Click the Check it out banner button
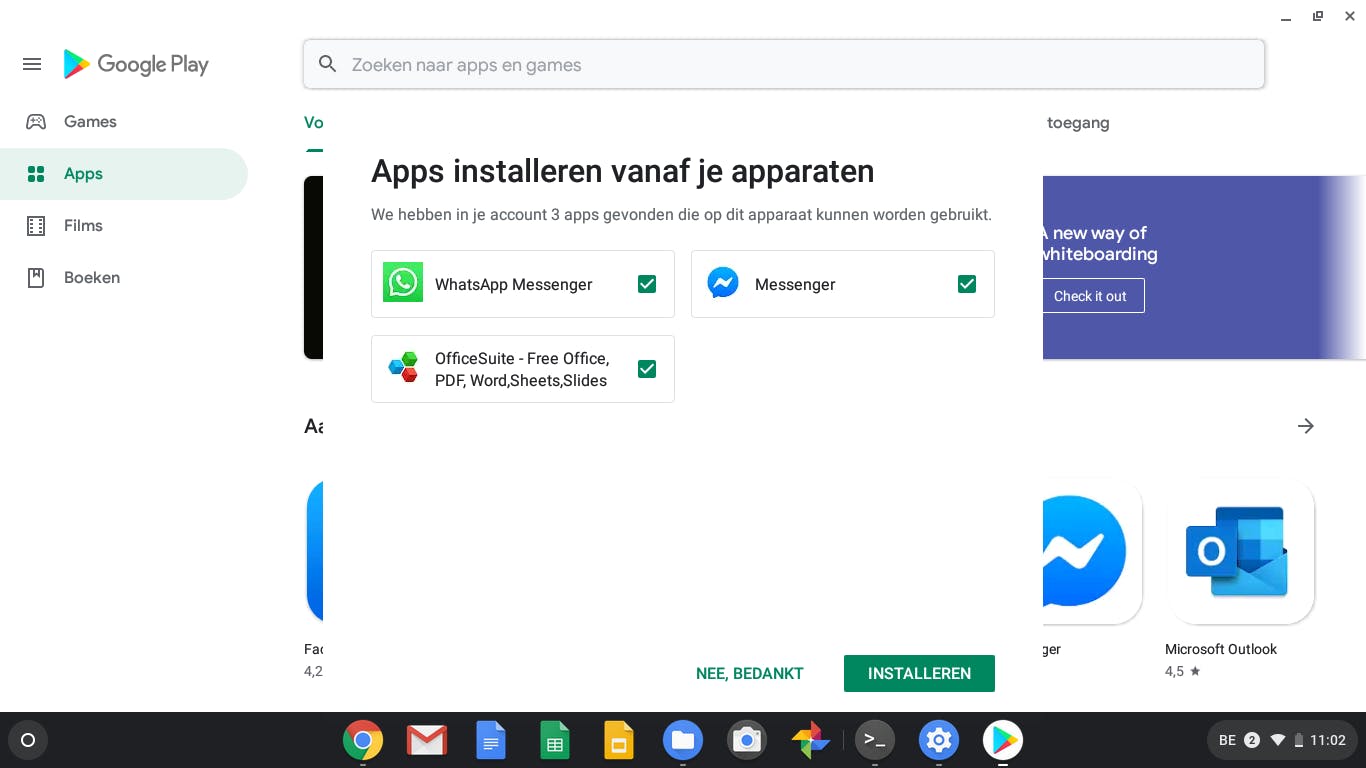 pos(1090,296)
